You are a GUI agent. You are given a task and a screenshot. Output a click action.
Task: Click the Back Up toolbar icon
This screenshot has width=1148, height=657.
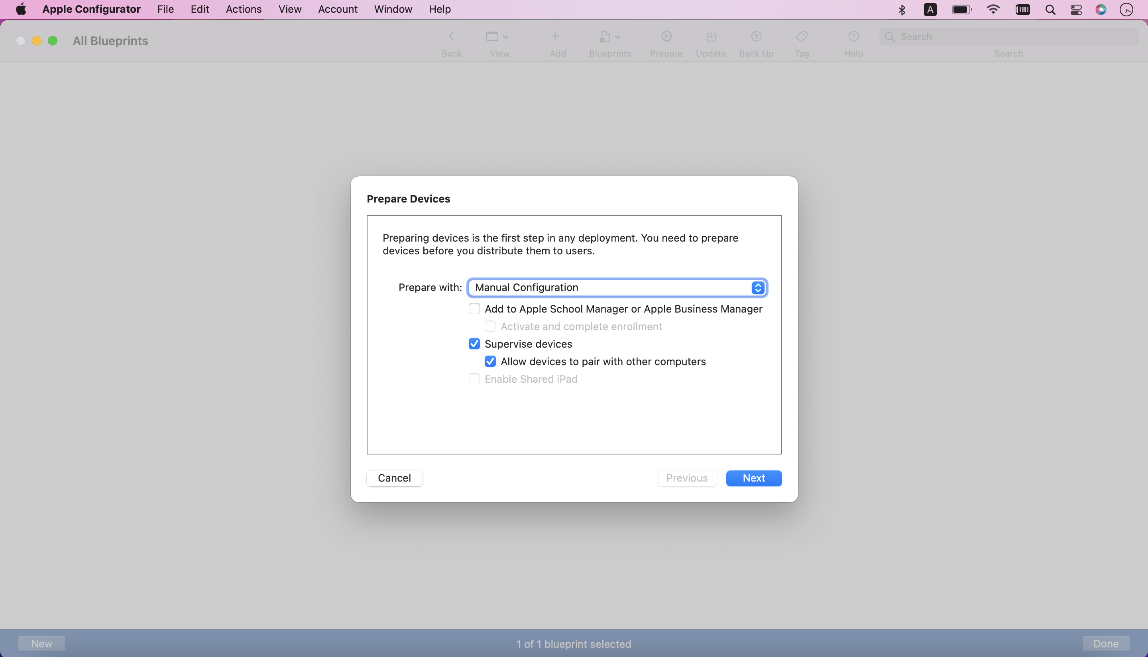click(x=756, y=37)
